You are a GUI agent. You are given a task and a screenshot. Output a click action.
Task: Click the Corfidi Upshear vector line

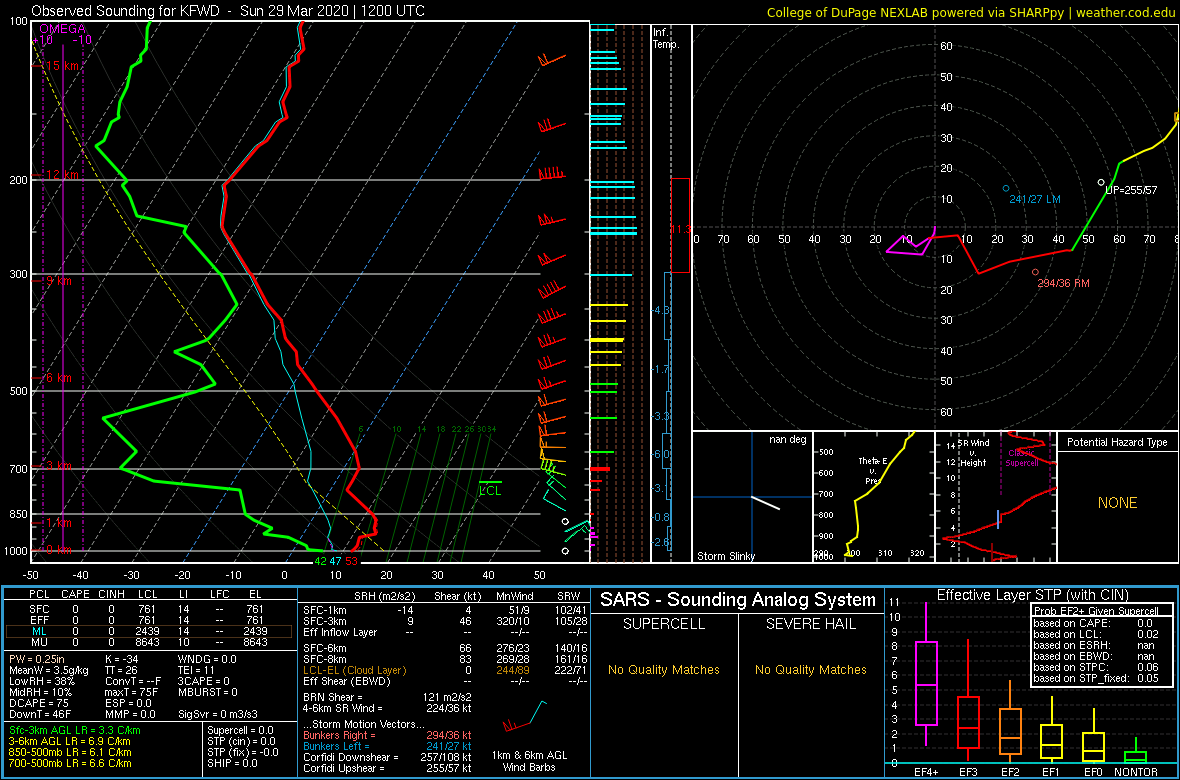(387, 768)
